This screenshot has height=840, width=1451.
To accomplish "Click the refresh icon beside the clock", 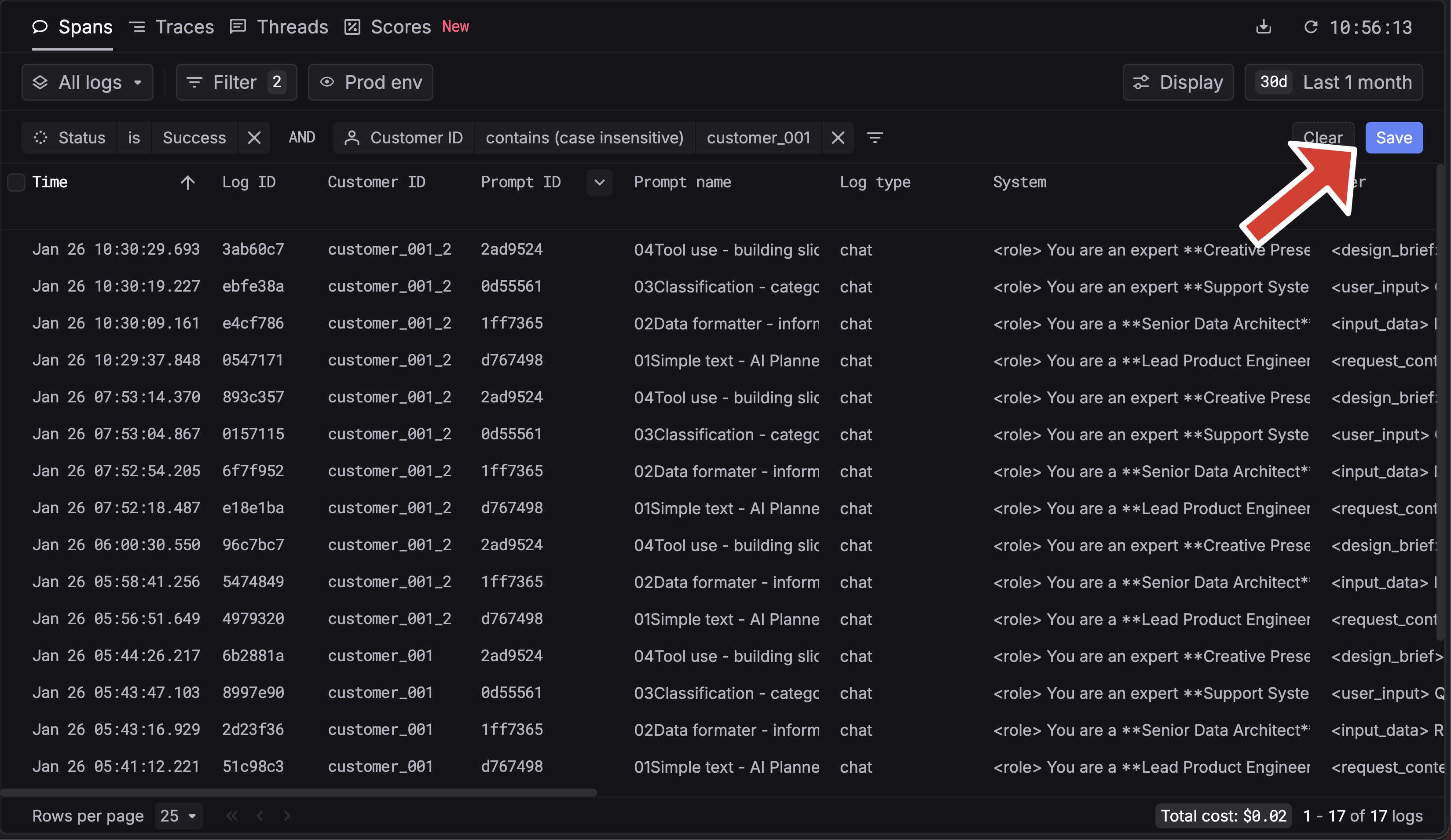I will tap(1311, 27).
